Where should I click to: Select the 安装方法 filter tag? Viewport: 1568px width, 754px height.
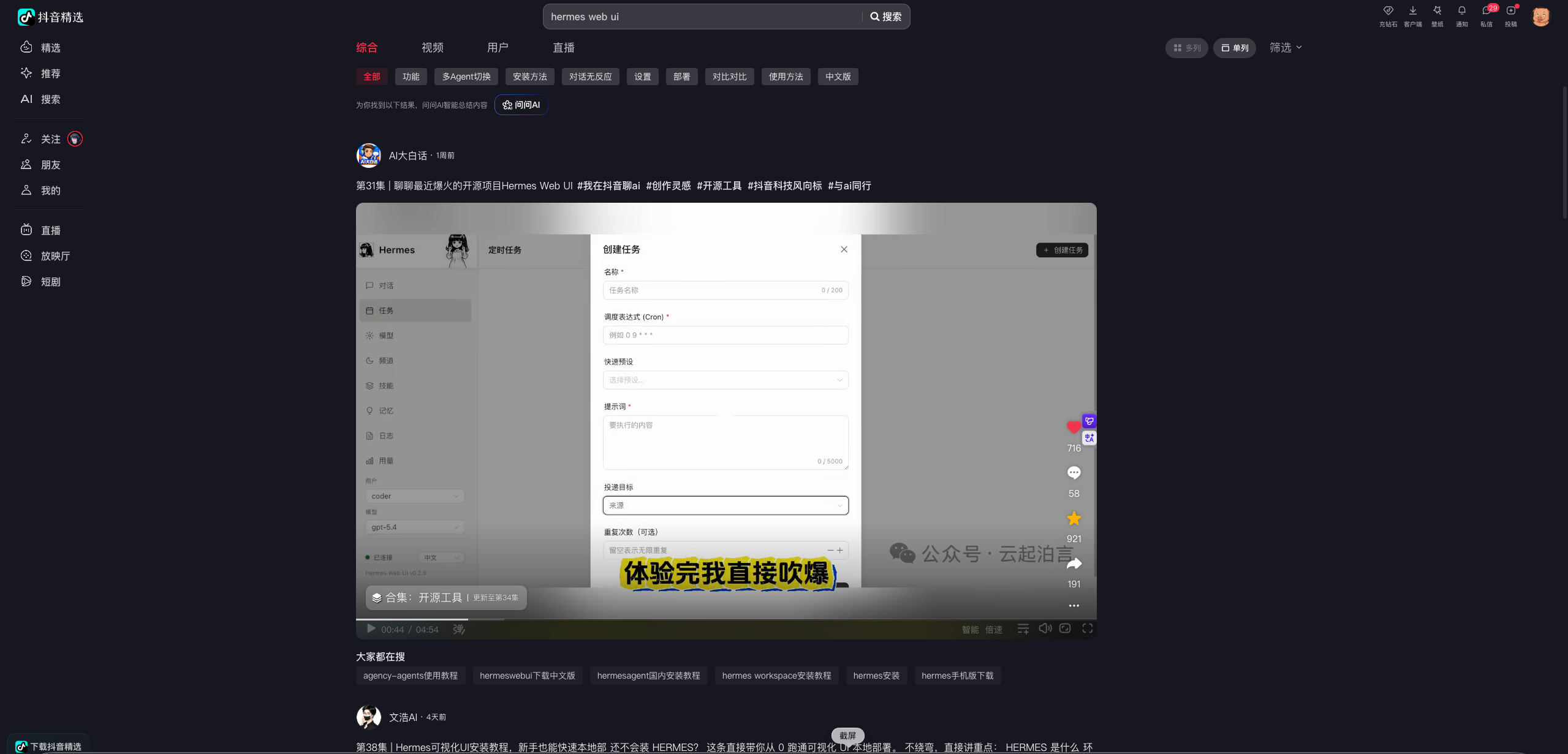coord(529,77)
